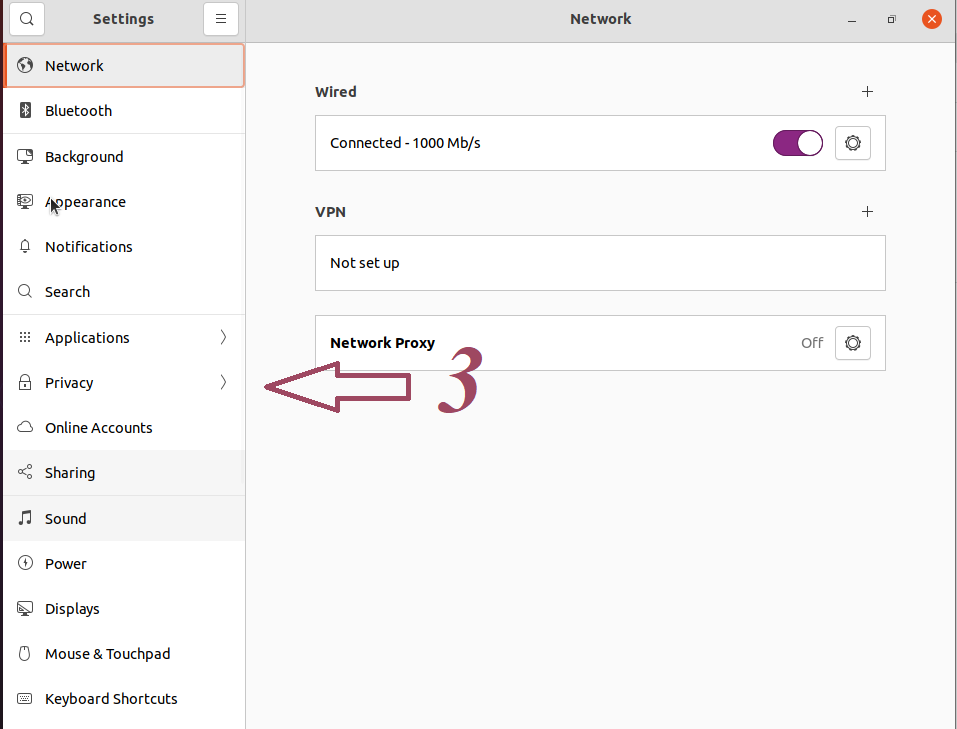Open the hamburger menu in Settings header
The image size is (957, 729).
221,19
